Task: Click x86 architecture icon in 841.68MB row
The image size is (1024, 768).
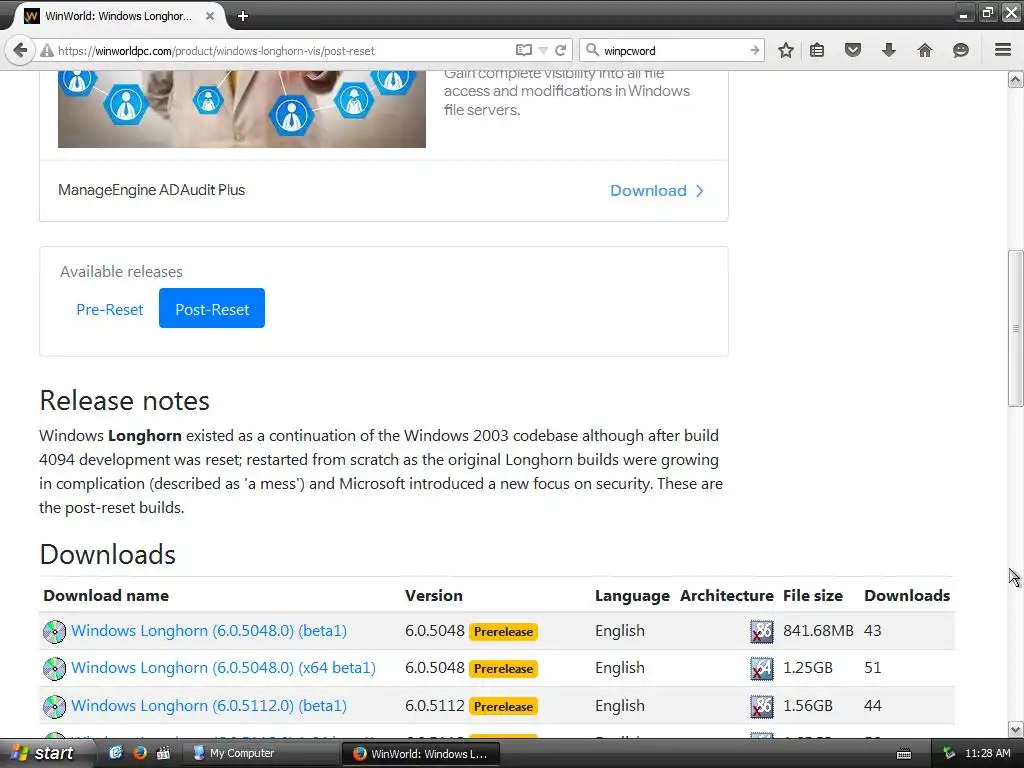Action: (761, 632)
